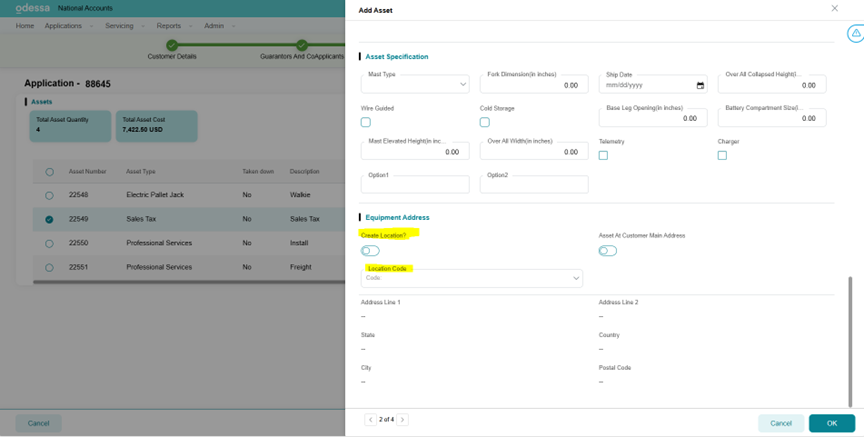
Task: Click the Customer Details green checkmark step
Action: 172,45
